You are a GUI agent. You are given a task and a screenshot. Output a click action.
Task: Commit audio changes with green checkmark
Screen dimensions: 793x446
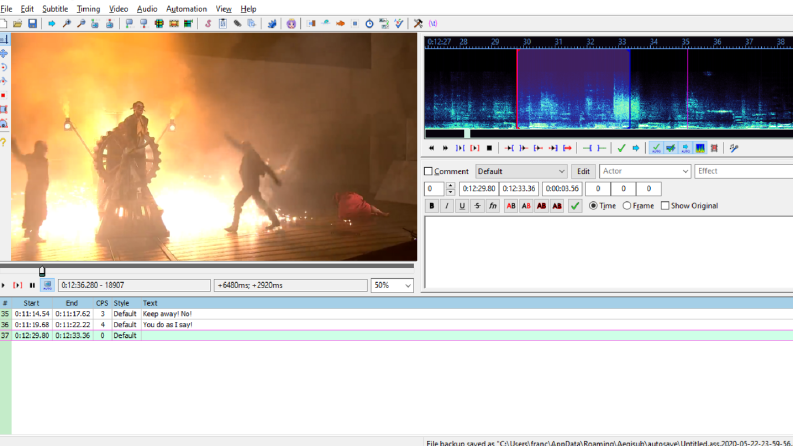pos(621,148)
